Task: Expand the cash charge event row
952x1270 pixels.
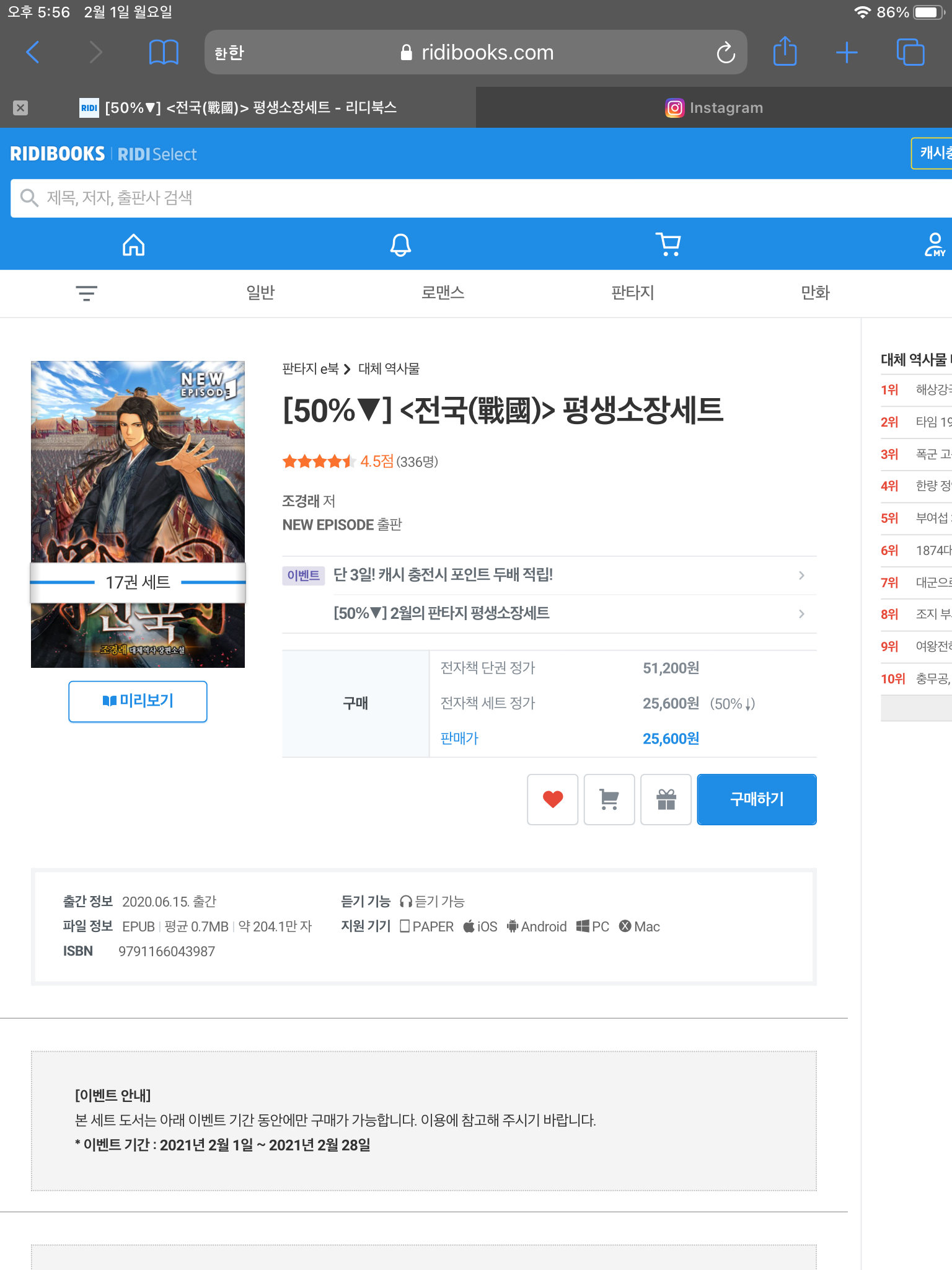Action: coord(549,575)
